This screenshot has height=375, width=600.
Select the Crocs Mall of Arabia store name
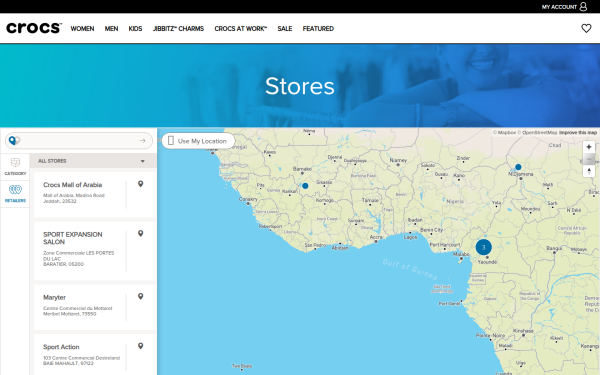point(72,185)
